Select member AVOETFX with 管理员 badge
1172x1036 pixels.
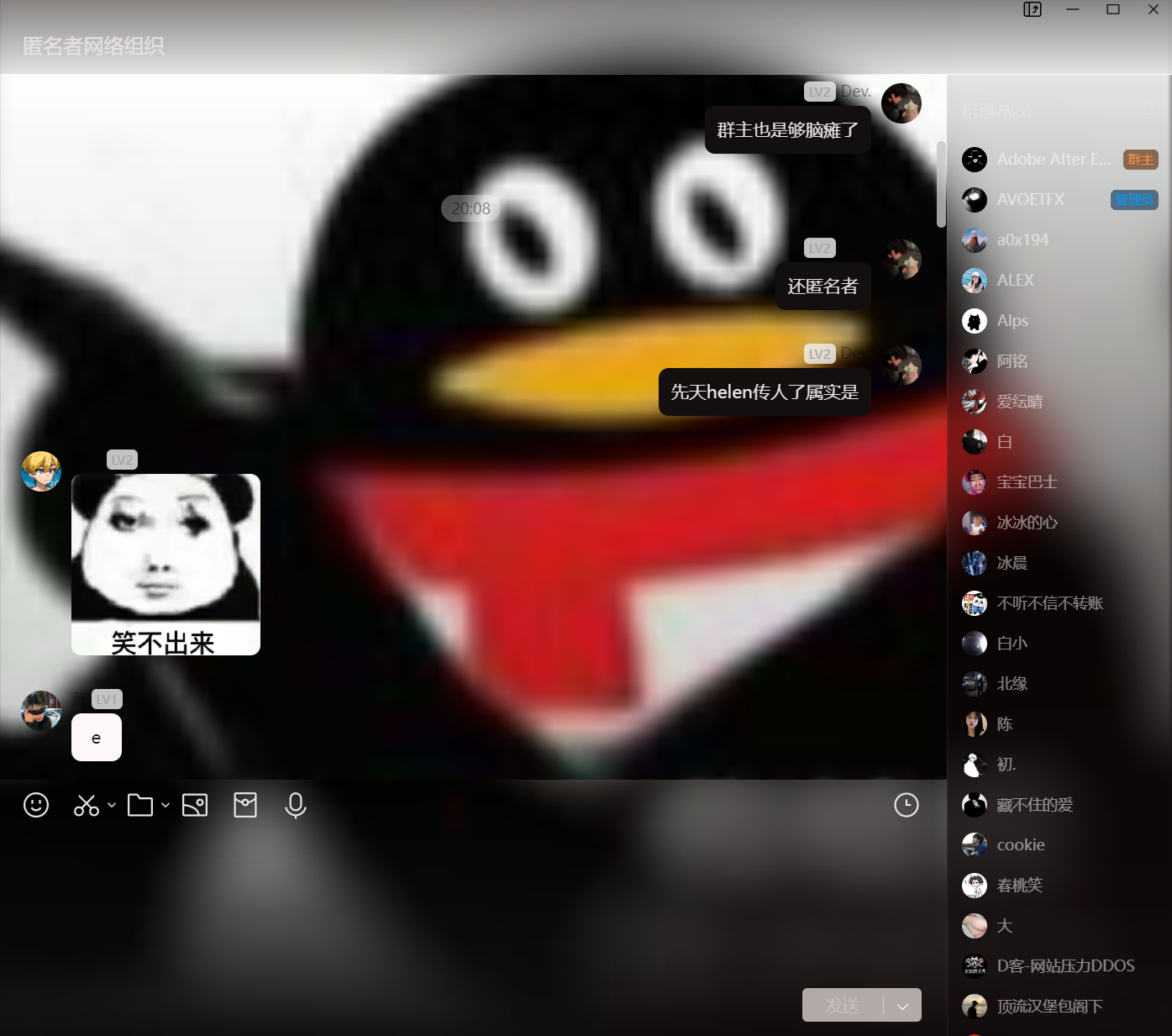pyautogui.click(x=1030, y=200)
